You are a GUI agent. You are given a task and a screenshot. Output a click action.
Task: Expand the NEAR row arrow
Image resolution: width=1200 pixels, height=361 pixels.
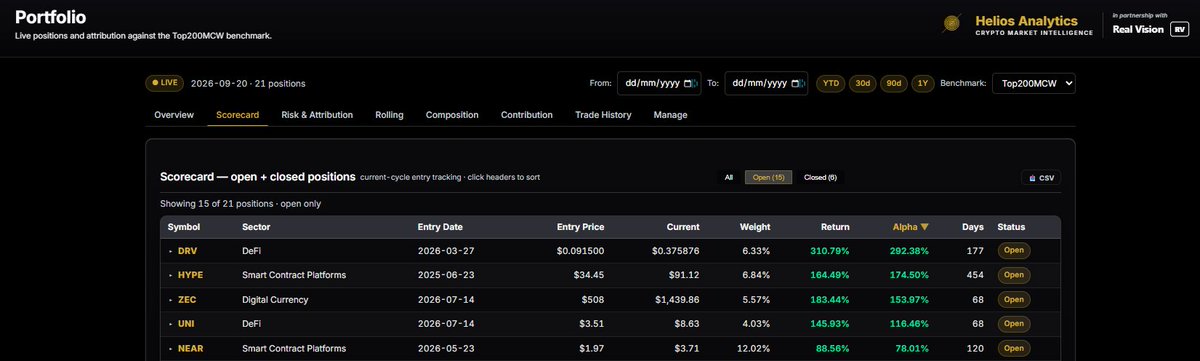click(170, 348)
